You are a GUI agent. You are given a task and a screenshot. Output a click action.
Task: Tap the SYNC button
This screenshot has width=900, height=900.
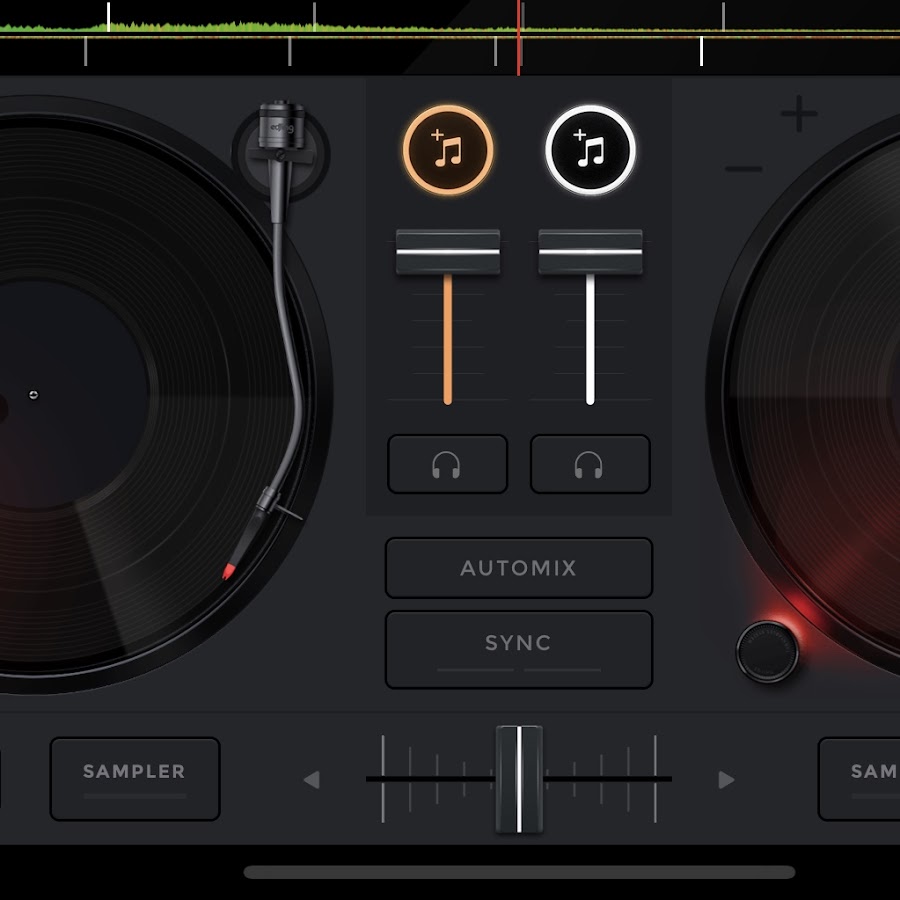point(519,649)
